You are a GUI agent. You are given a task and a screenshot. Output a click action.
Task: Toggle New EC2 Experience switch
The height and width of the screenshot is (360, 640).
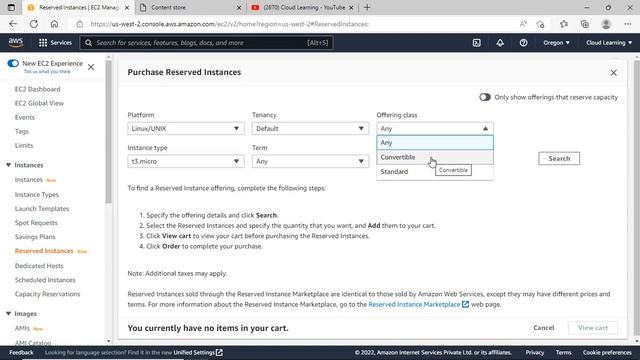coord(13,63)
